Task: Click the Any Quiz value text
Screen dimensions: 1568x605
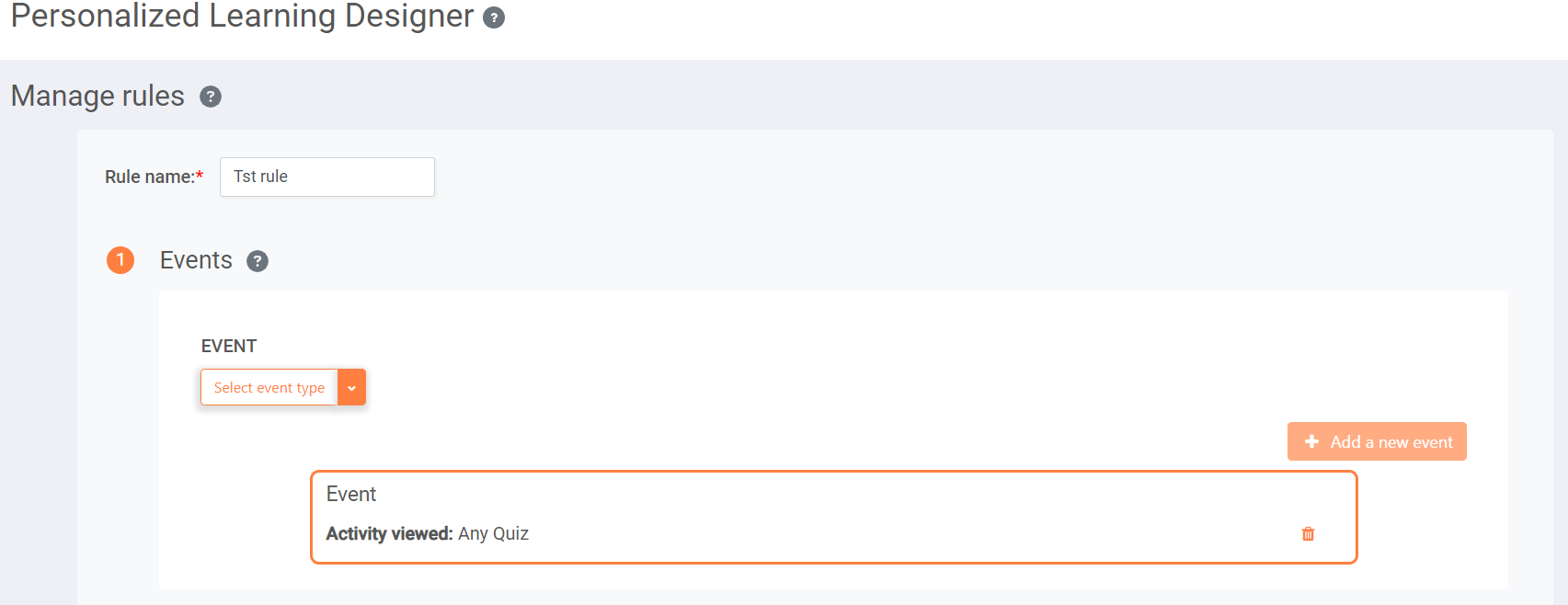Action: tap(493, 533)
